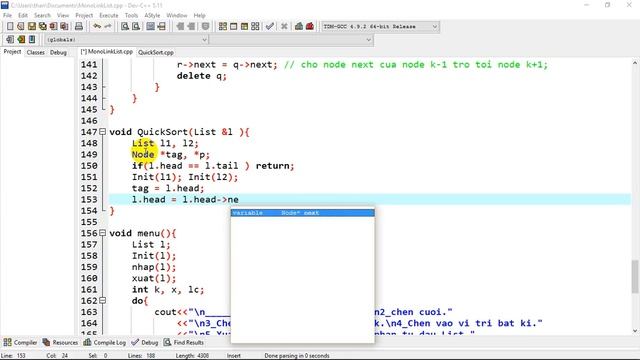Click the Goto line toolbar icon
The image size is (640, 360).
point(162,27)
